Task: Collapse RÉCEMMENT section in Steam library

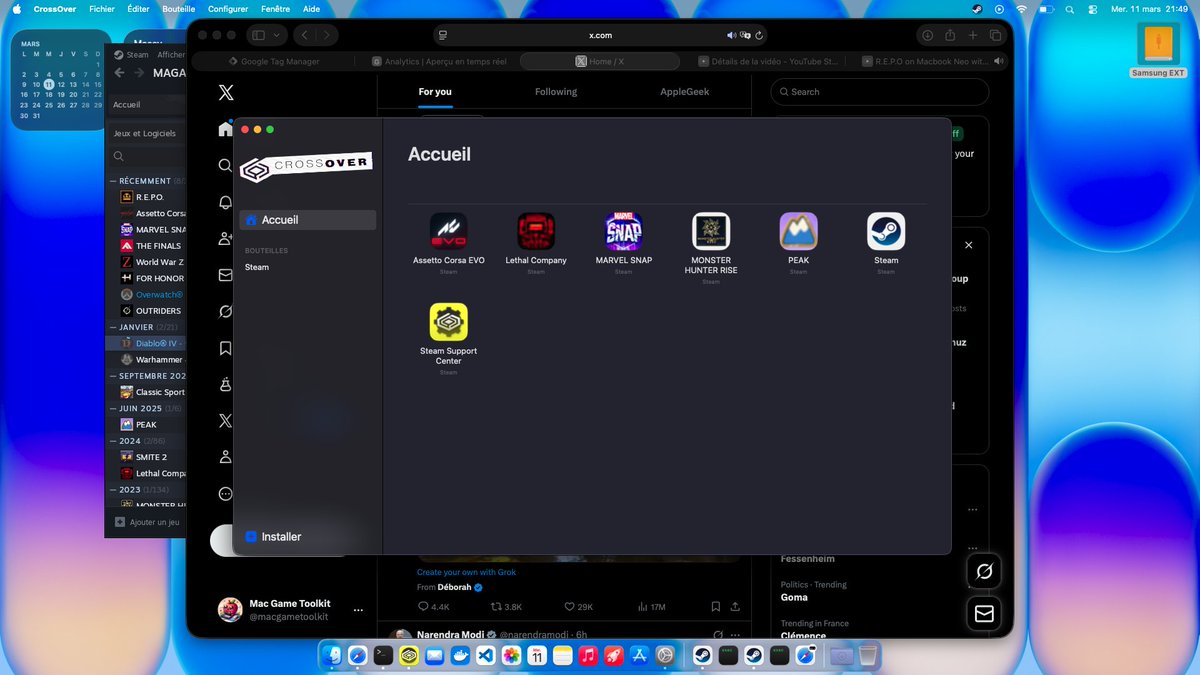Action: click(x=112, y=181)
